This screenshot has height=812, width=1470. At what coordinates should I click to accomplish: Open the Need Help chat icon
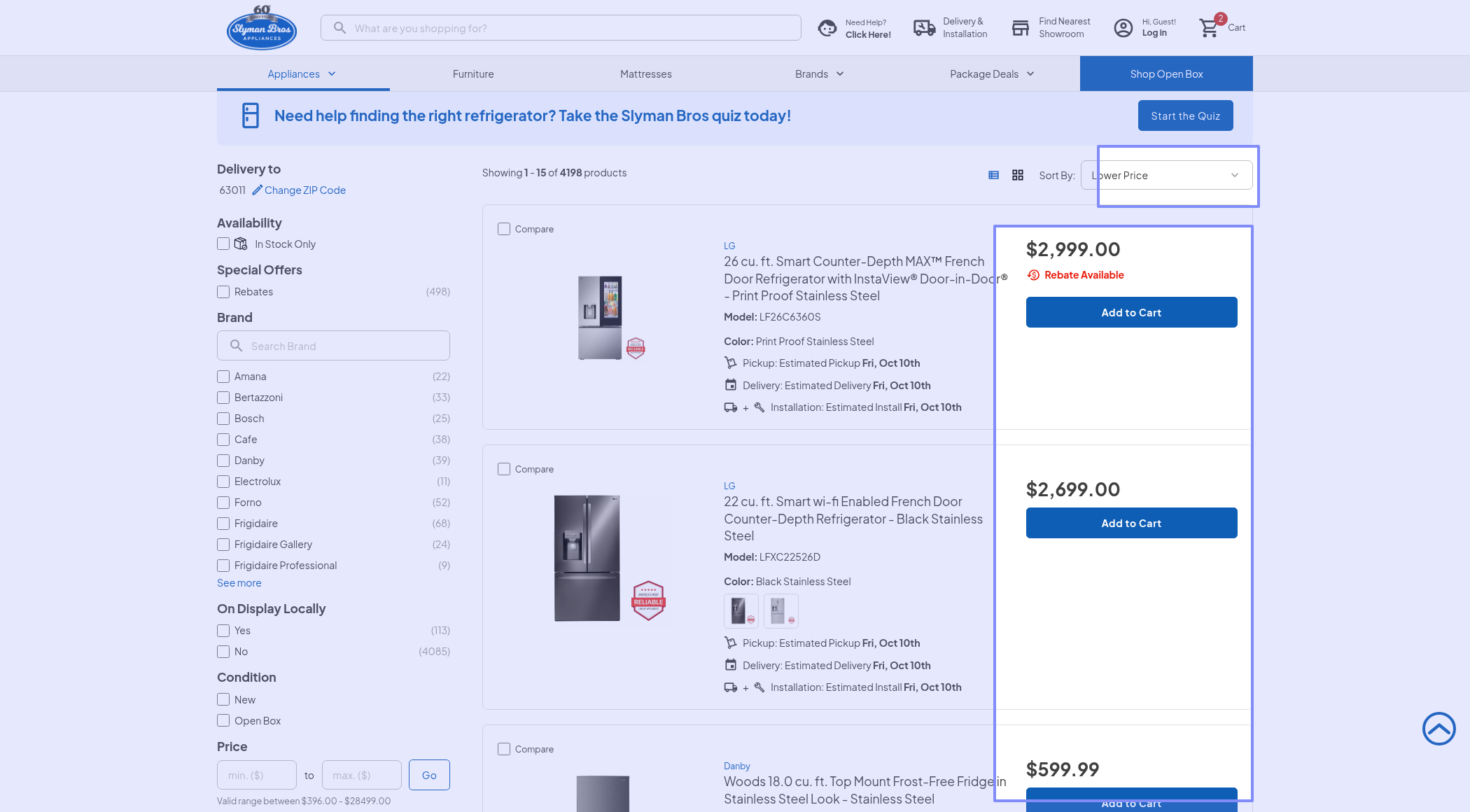[x=827, y=28]
